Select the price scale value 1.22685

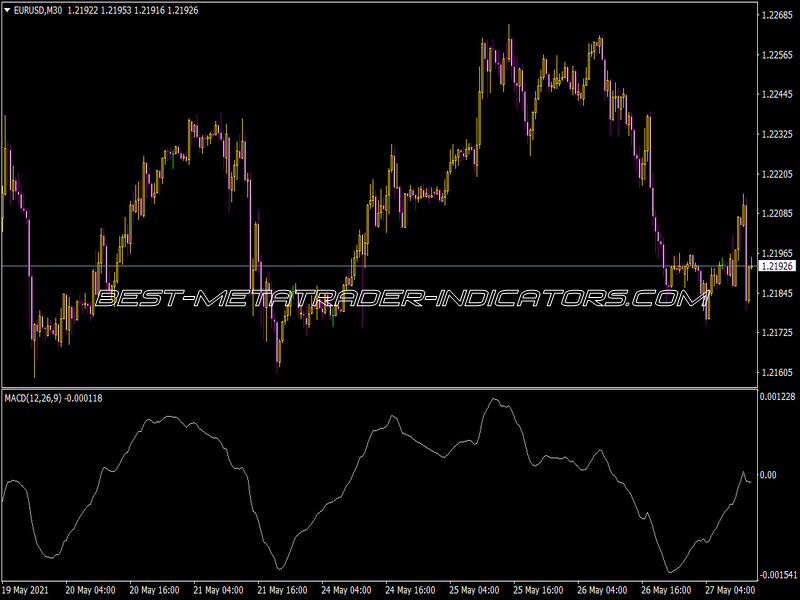tap(777, 15)
